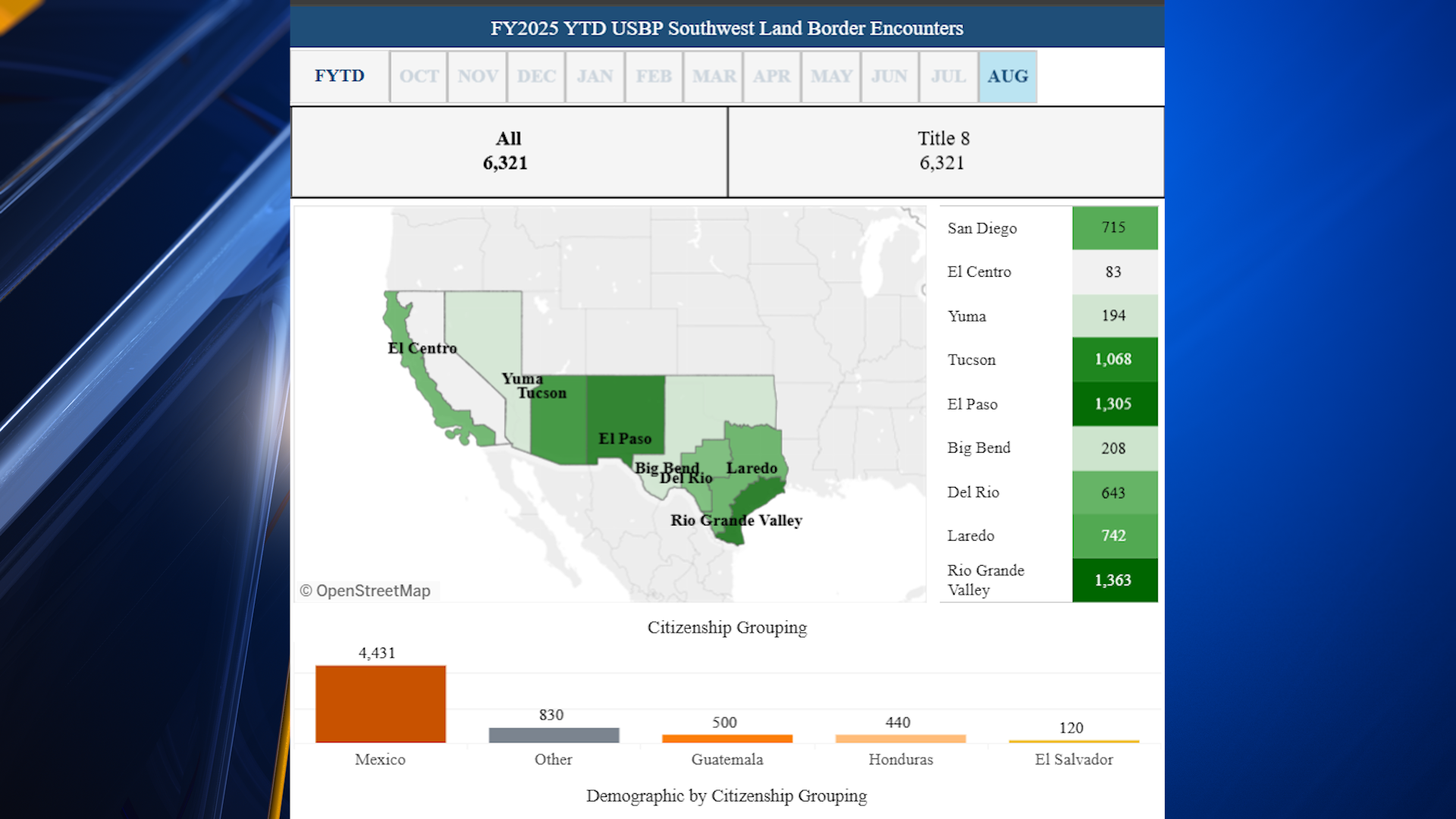
Task: Click the JAN month tab
Action: click(x=595, y=77)
